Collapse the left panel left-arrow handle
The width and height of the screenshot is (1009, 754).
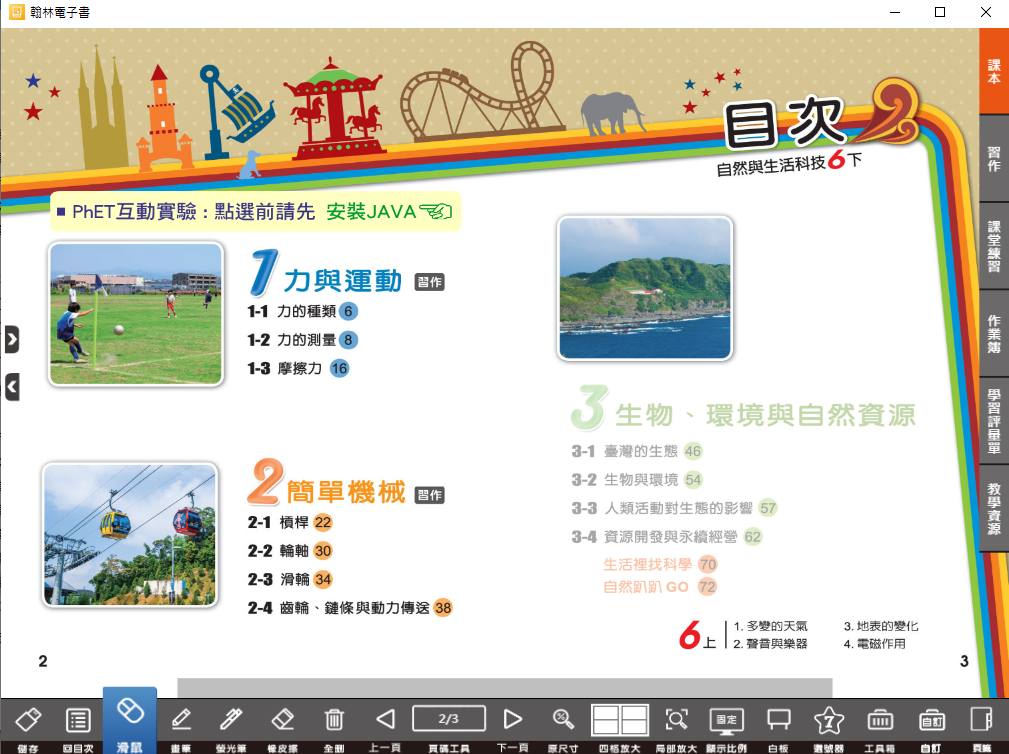point(11,386)
